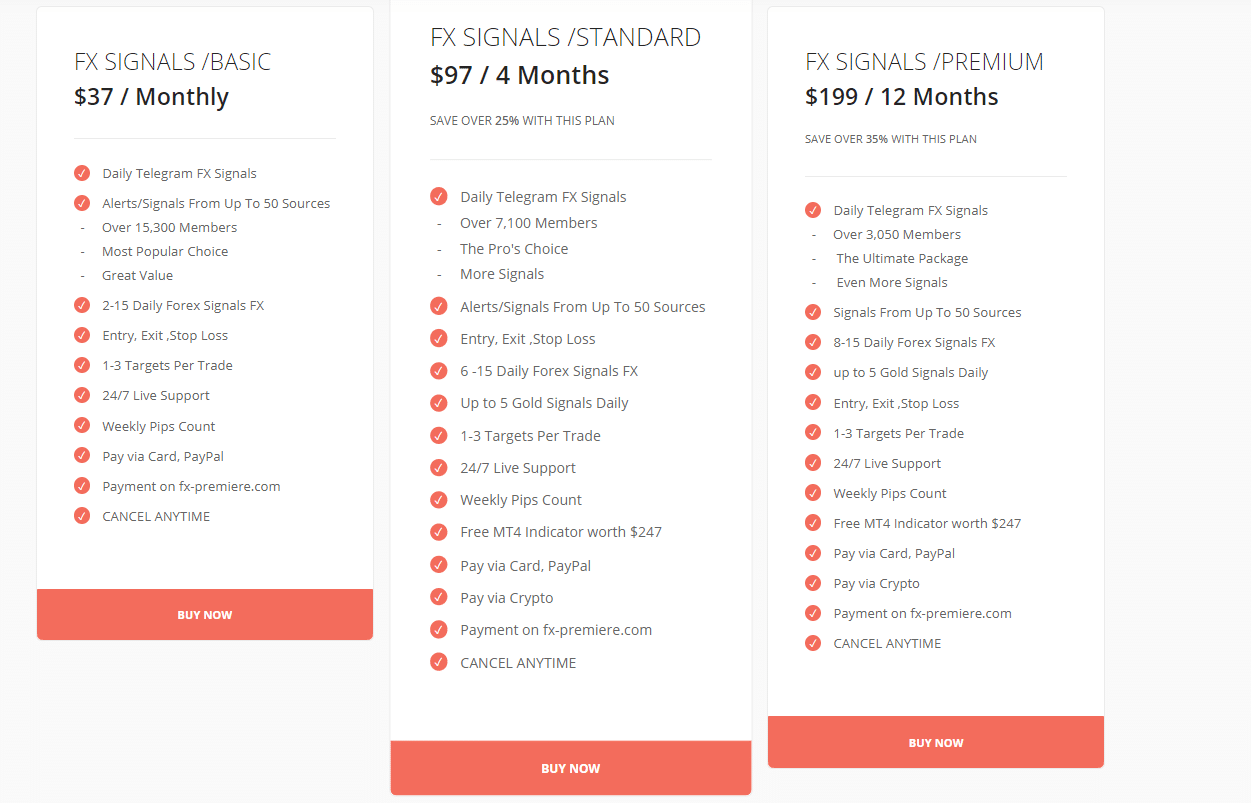Image resolution: width=1251 pixels, height=803 pixels.
Task: Click BUY NOW under the Basic plan
Action: coord(205,615)
